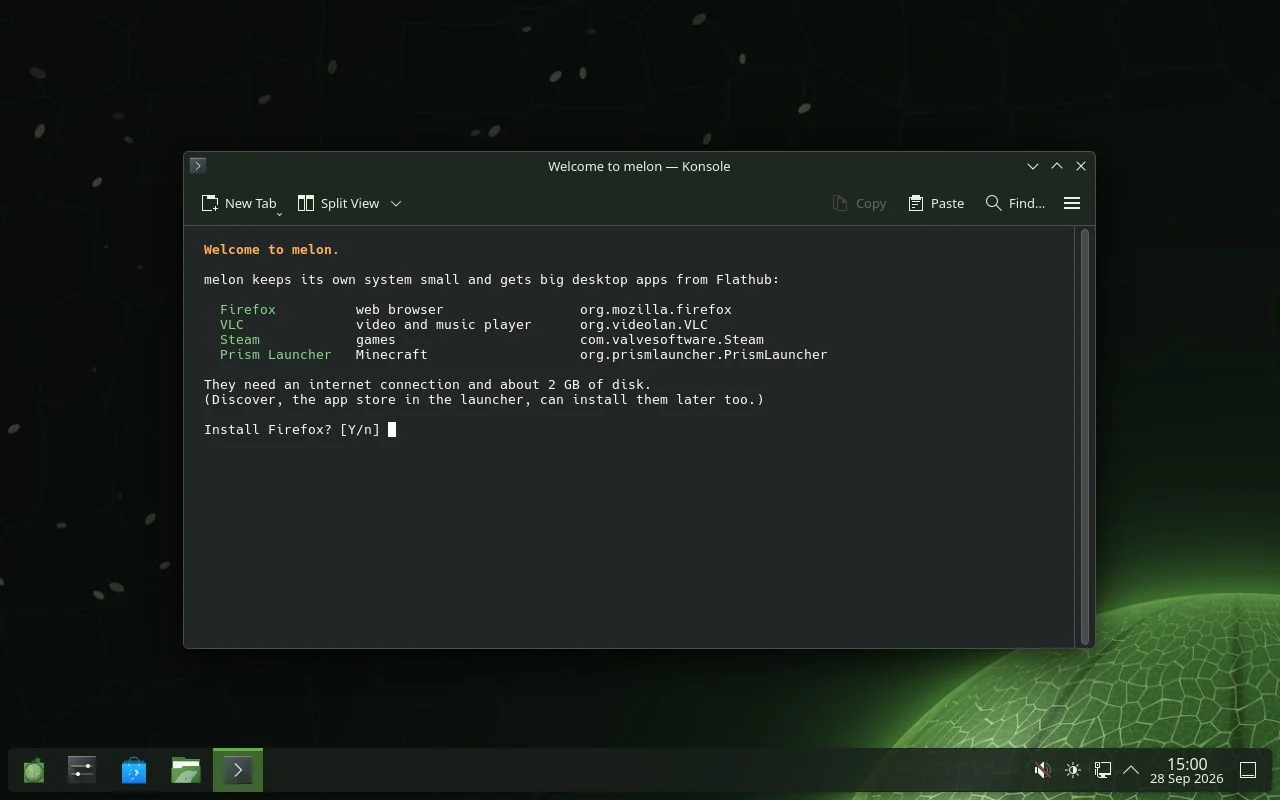Click the Konsole terminal icon in title bar
This screenshot has height=800, width=1280.
pyautogui.click(x=198, y=166)
